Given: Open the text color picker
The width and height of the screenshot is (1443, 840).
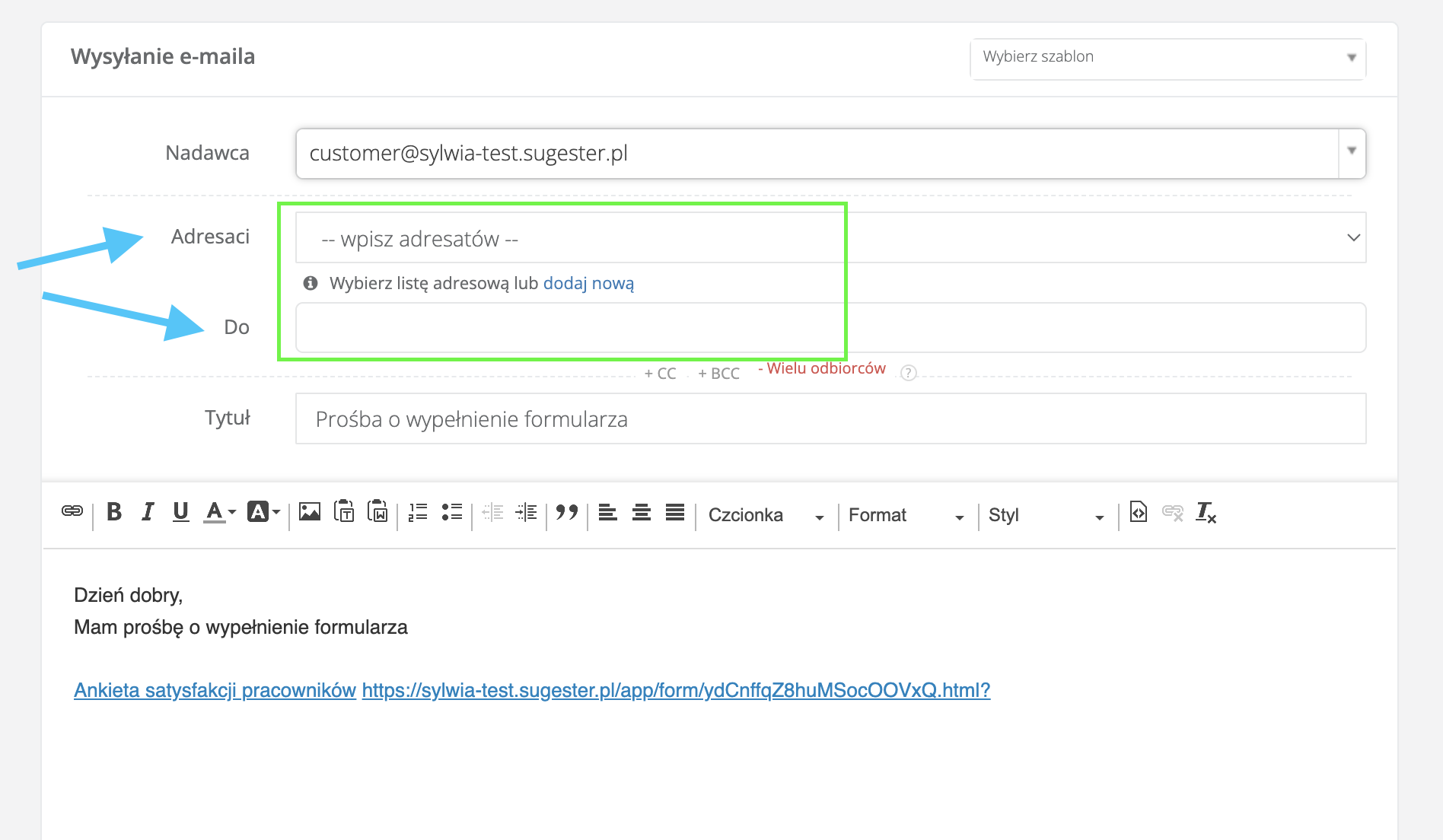Looking at the screenshot, I should coord(220,512).
